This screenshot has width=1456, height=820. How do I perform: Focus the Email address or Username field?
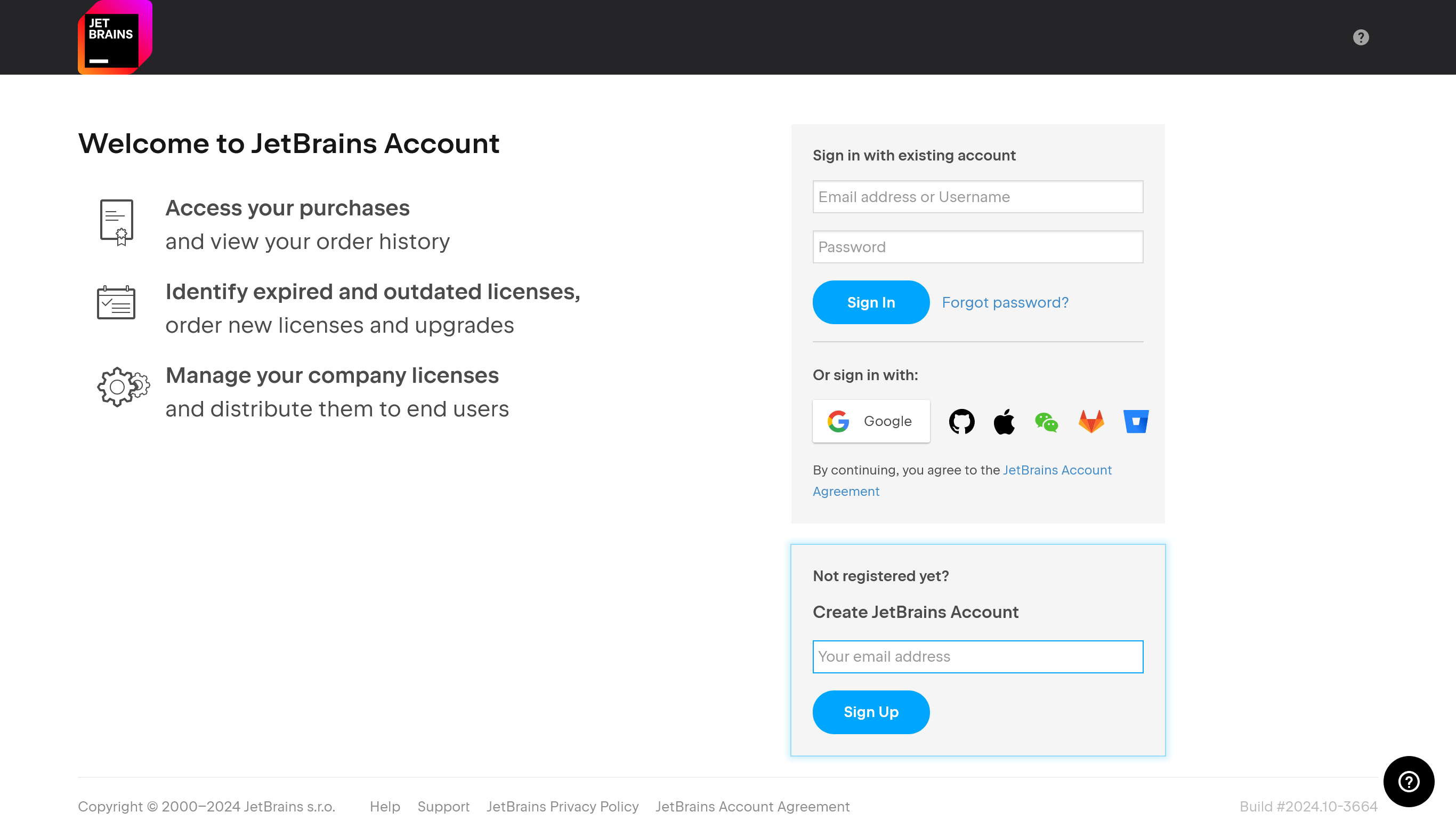click(978, 197)
